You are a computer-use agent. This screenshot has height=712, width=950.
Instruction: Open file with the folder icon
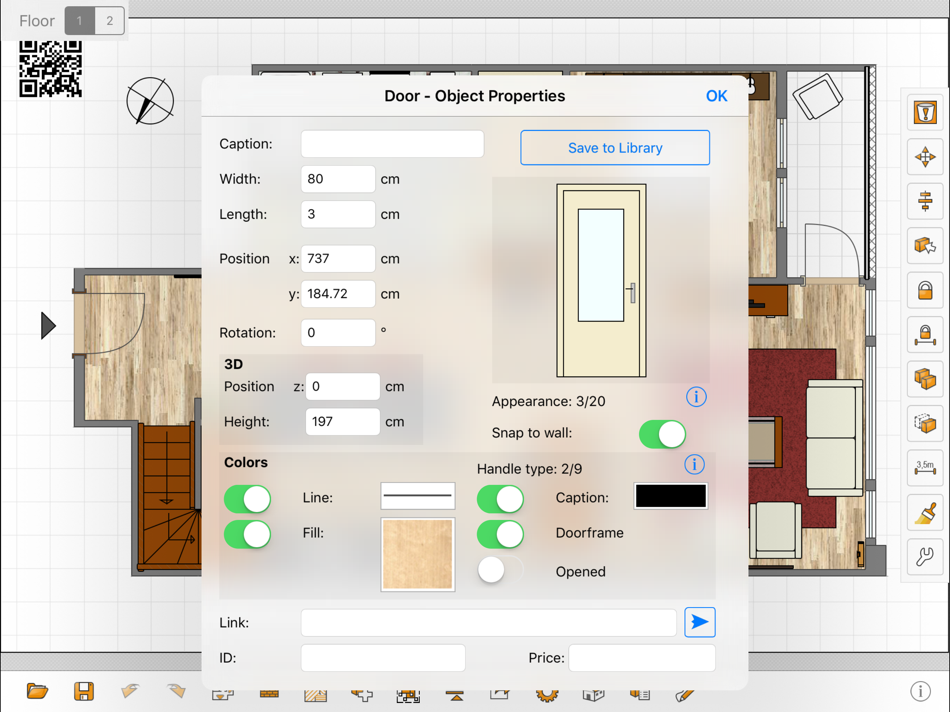click(37, 691)
